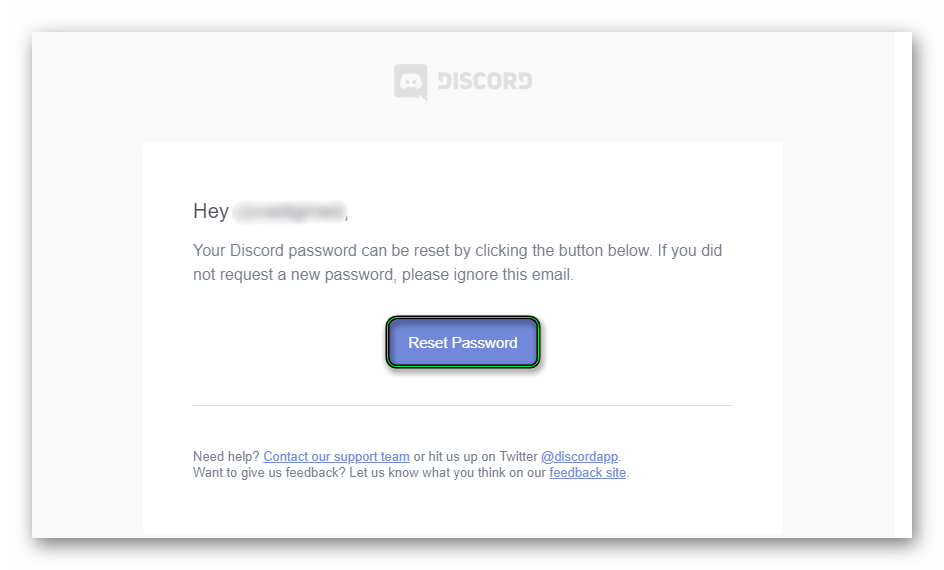Screen dimensions: 944x570
Task: Open the Contact our support team link
Action: (x=336, y=457)
